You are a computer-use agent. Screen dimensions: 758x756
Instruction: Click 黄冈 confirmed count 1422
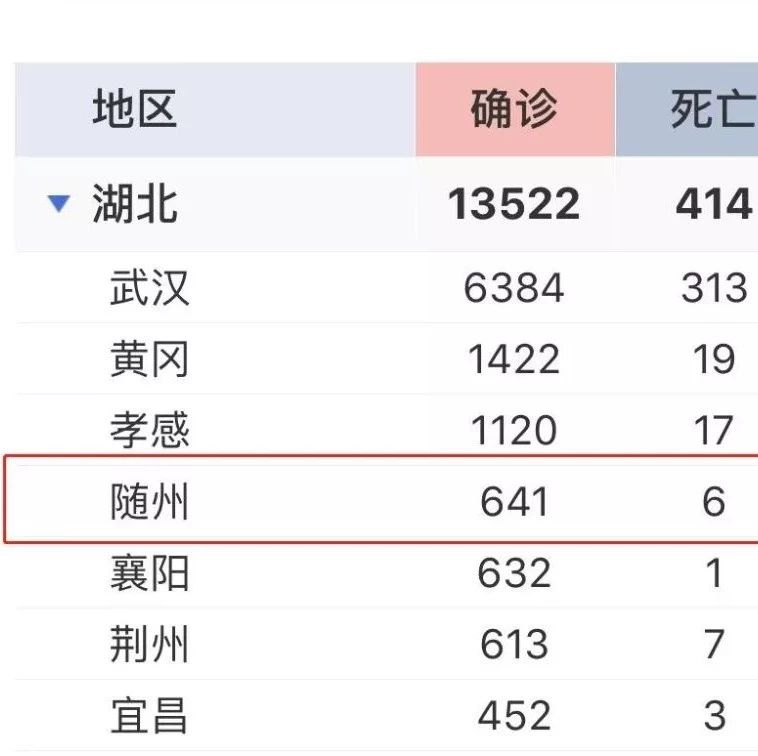tap(514, 359)
